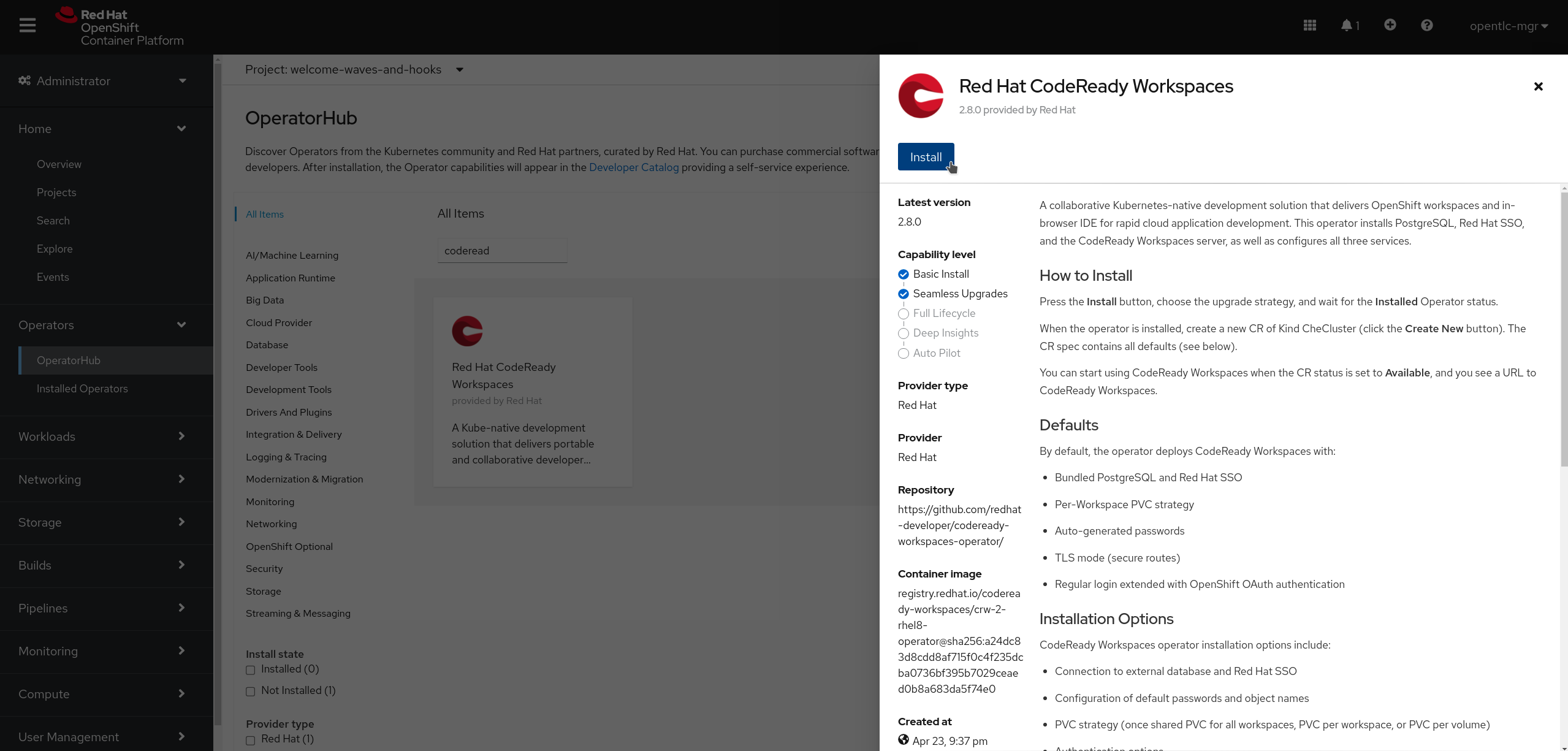Image resolution: width=1568 pixels, height=751 pixels.
Task: Expand the Operators navigation section
Action: click(100, 325)
